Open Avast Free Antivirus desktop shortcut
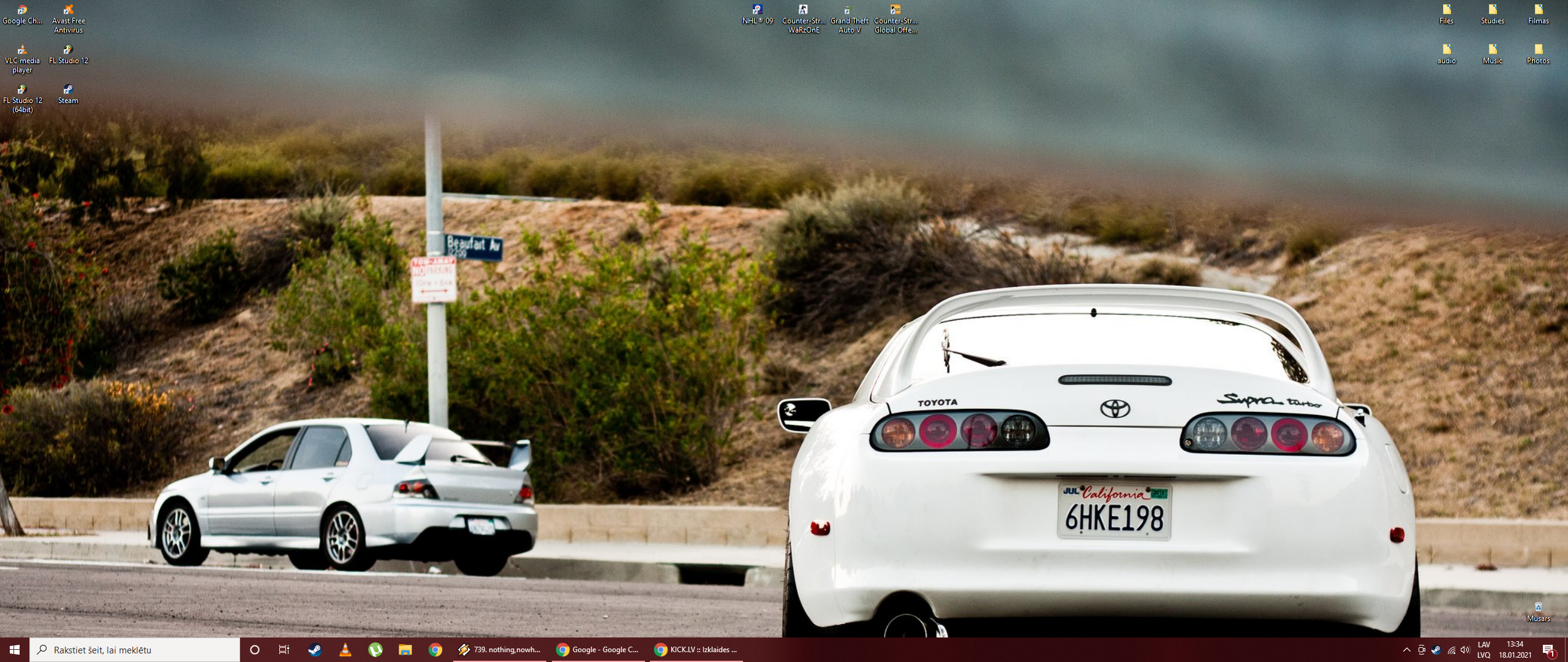The width and height of the screenshot is (1568, 662). (x=68, y=19)
